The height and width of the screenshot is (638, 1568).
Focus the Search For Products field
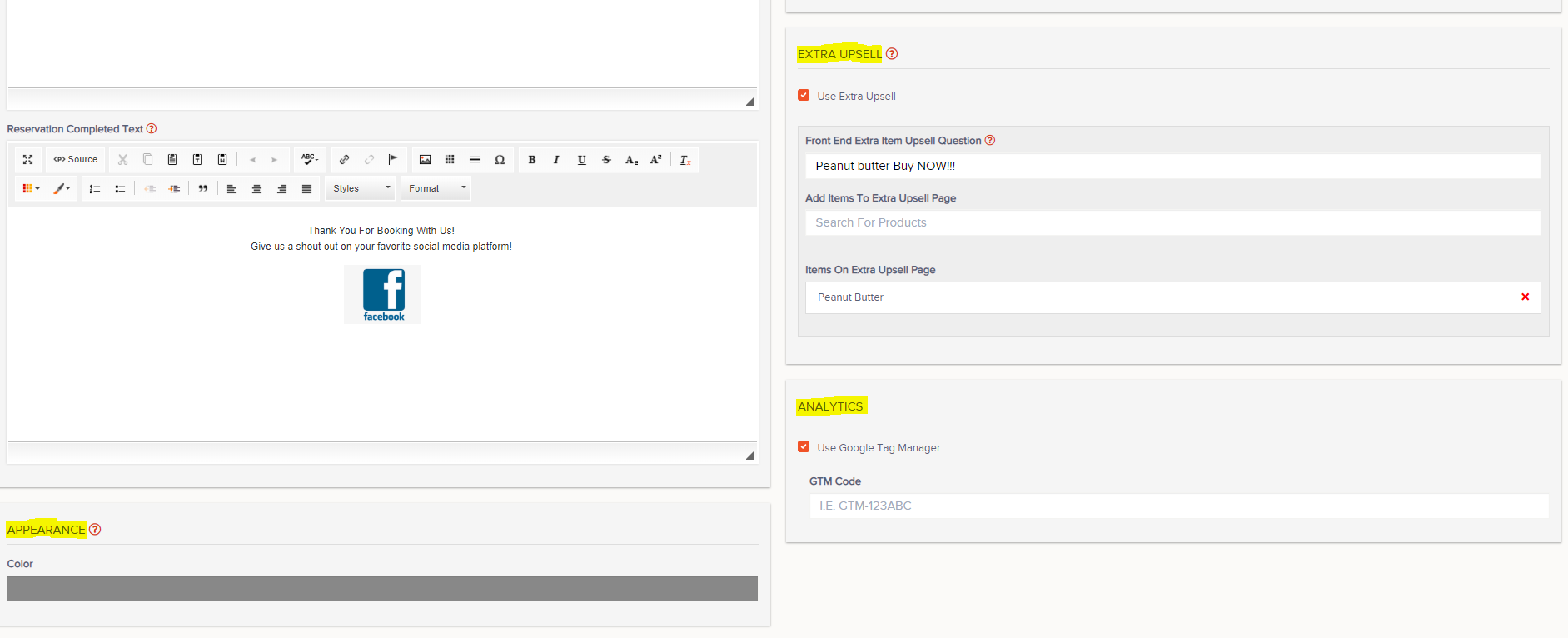(1172, 222)
